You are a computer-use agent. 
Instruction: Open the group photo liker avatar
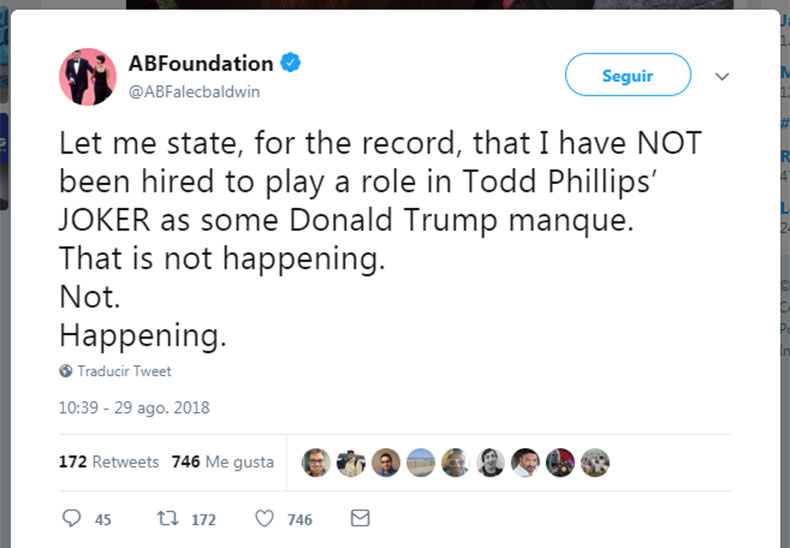point(595,462)
